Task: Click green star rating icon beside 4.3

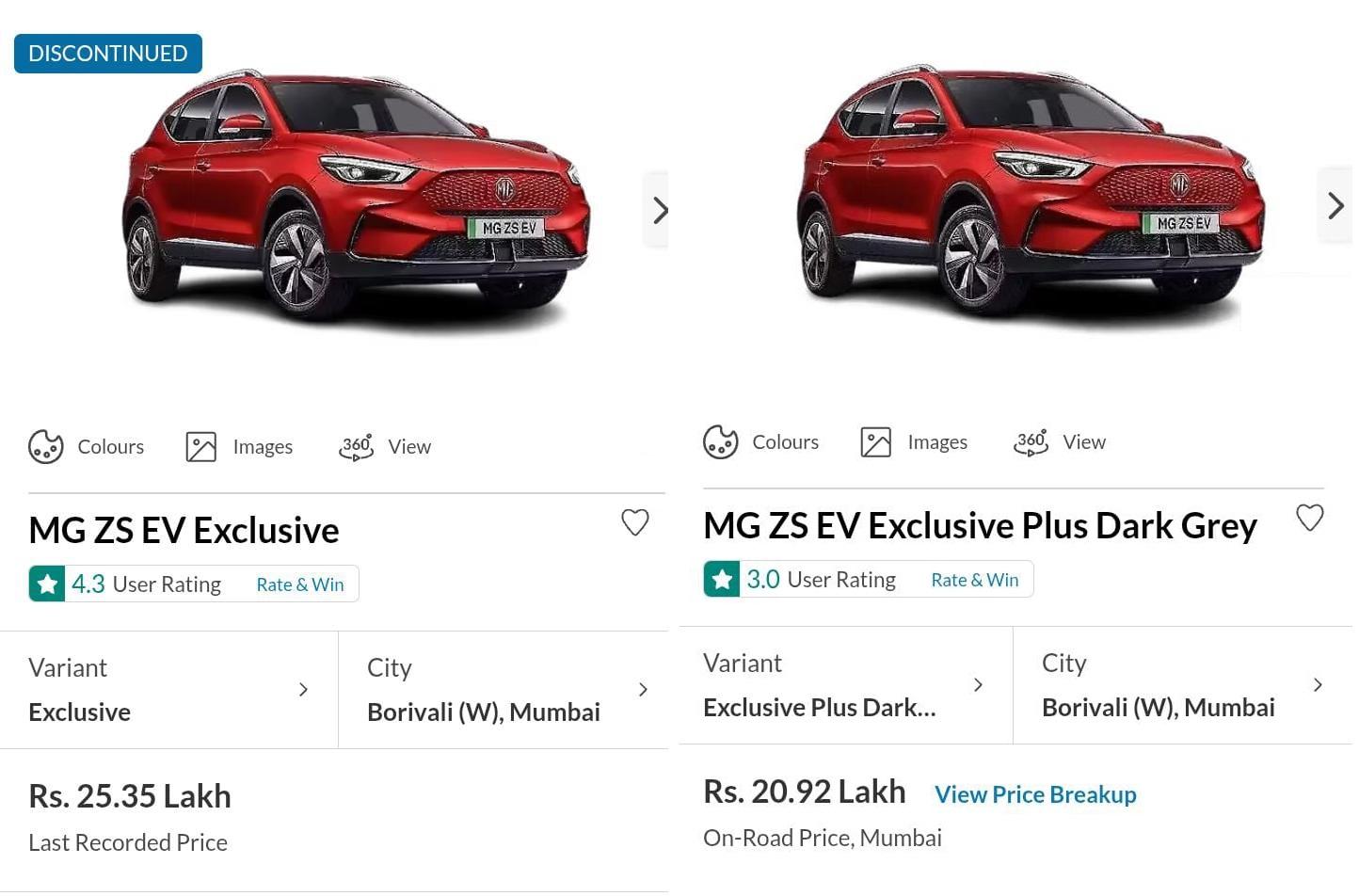Action: click(x=47, y=584)
